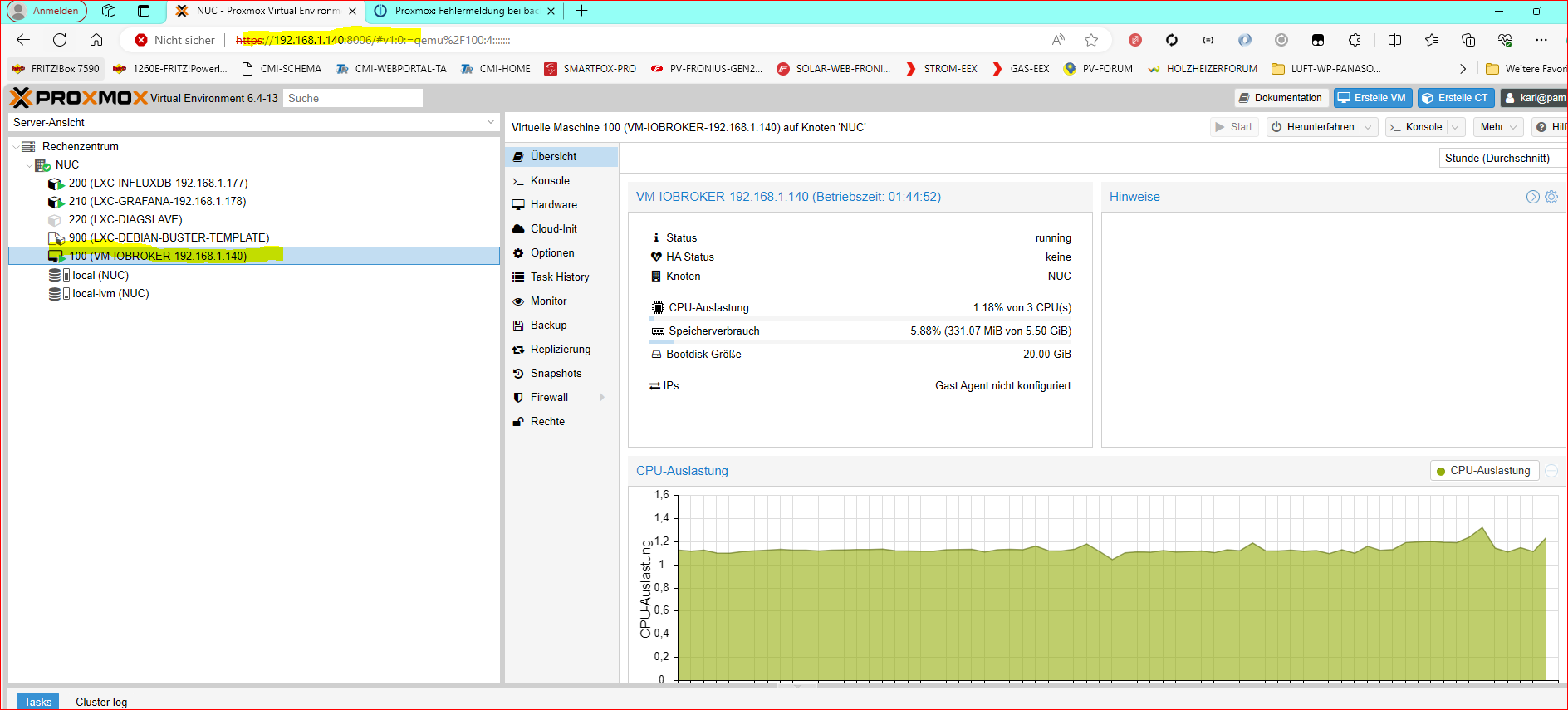The width and height of the screenshot is (1568, 710).
Task: Open Task History
Action: 561,277
